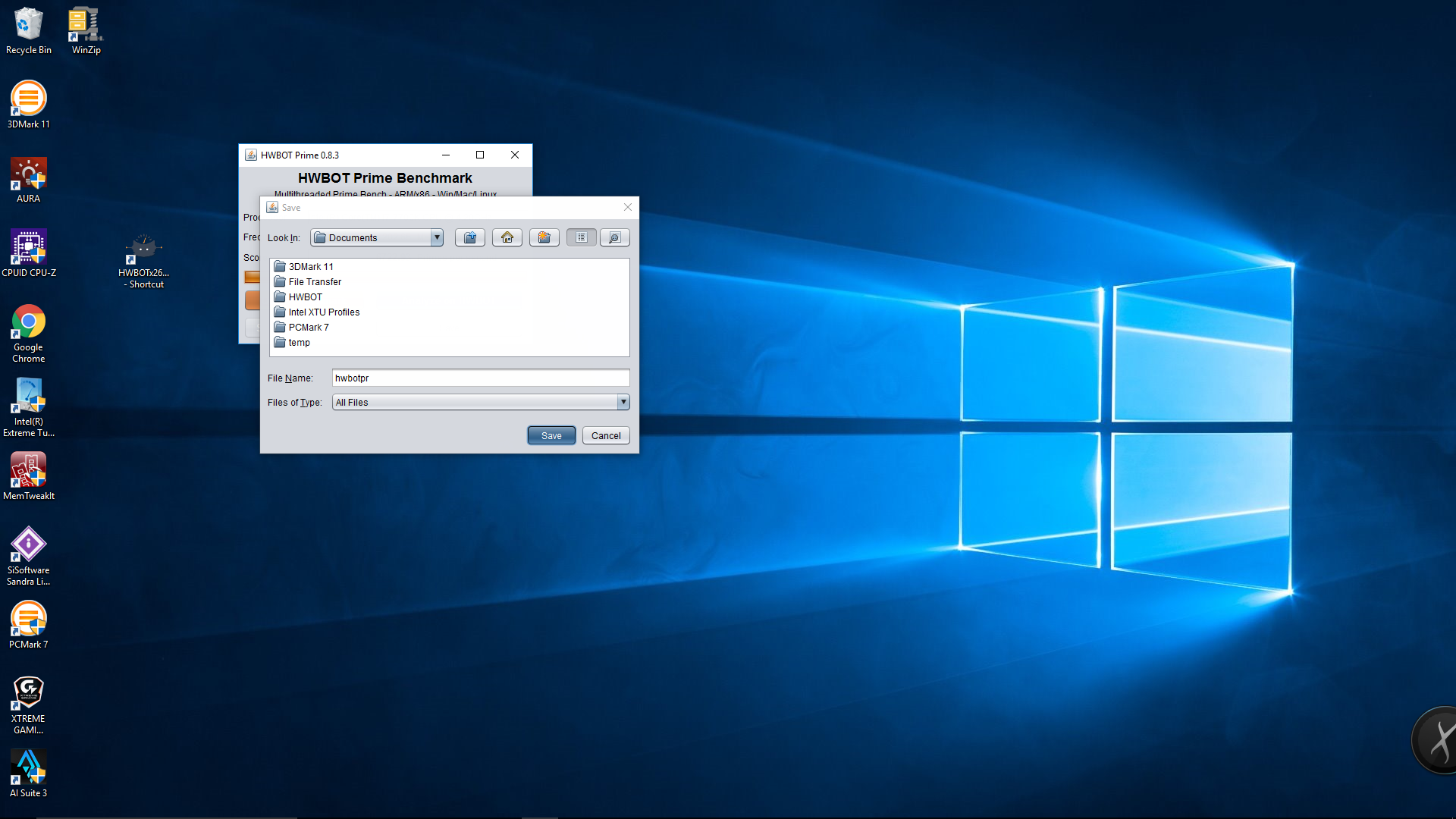Viewport: 1456px width, 819px height.
Task: Open the HWBOTx265 Shortcut icon
Action: [x=144, y=261]
